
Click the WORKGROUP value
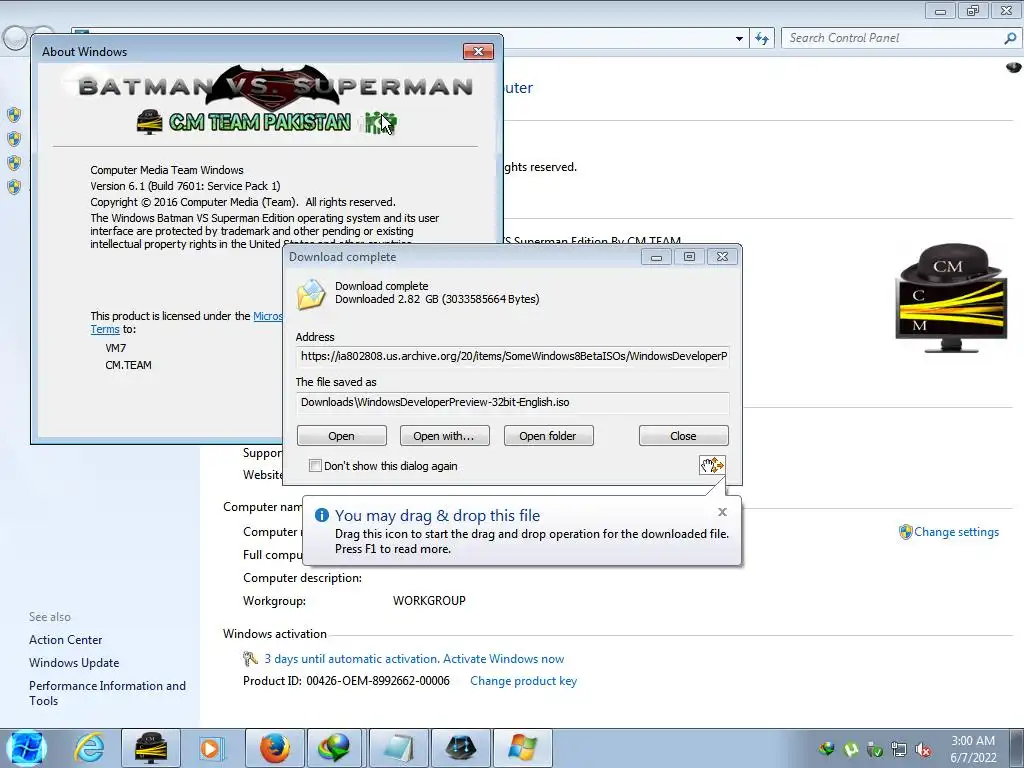(429, 601)
